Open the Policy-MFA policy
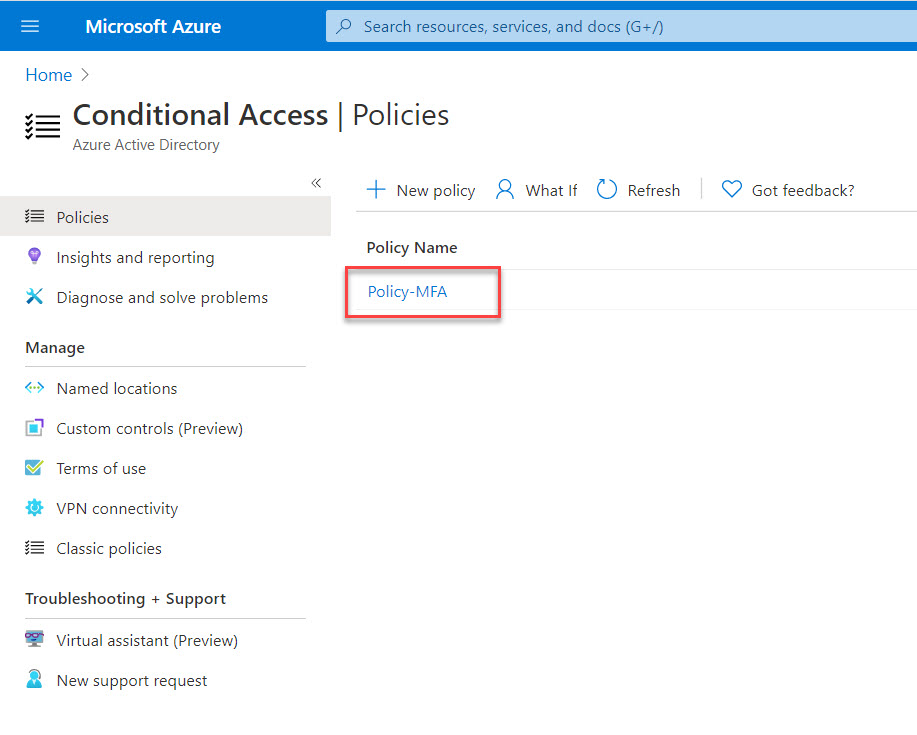The height and width of the screenshot is (735, 917). click(x=407, y=292)
